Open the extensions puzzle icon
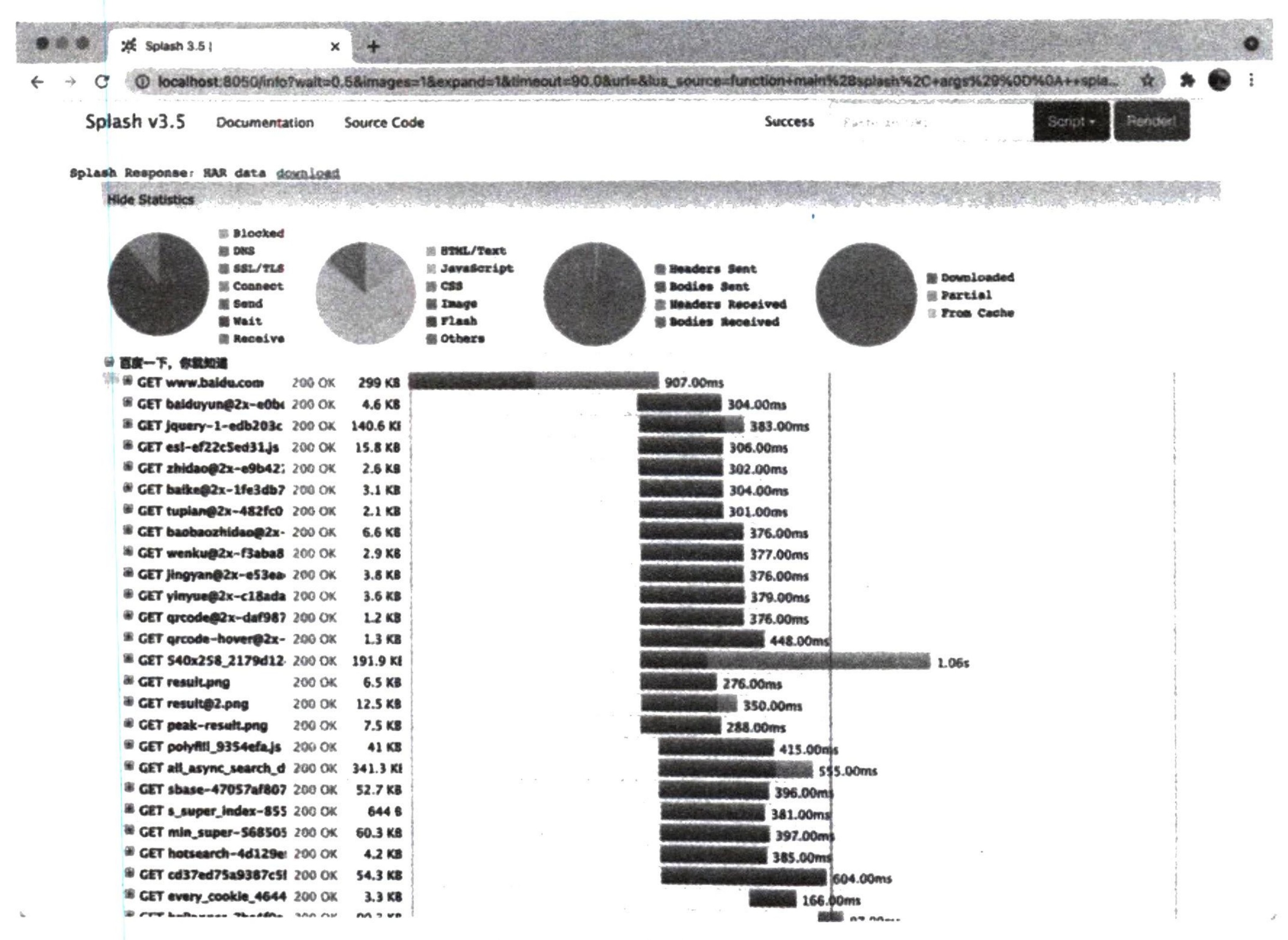 (x=1186, y=80)
